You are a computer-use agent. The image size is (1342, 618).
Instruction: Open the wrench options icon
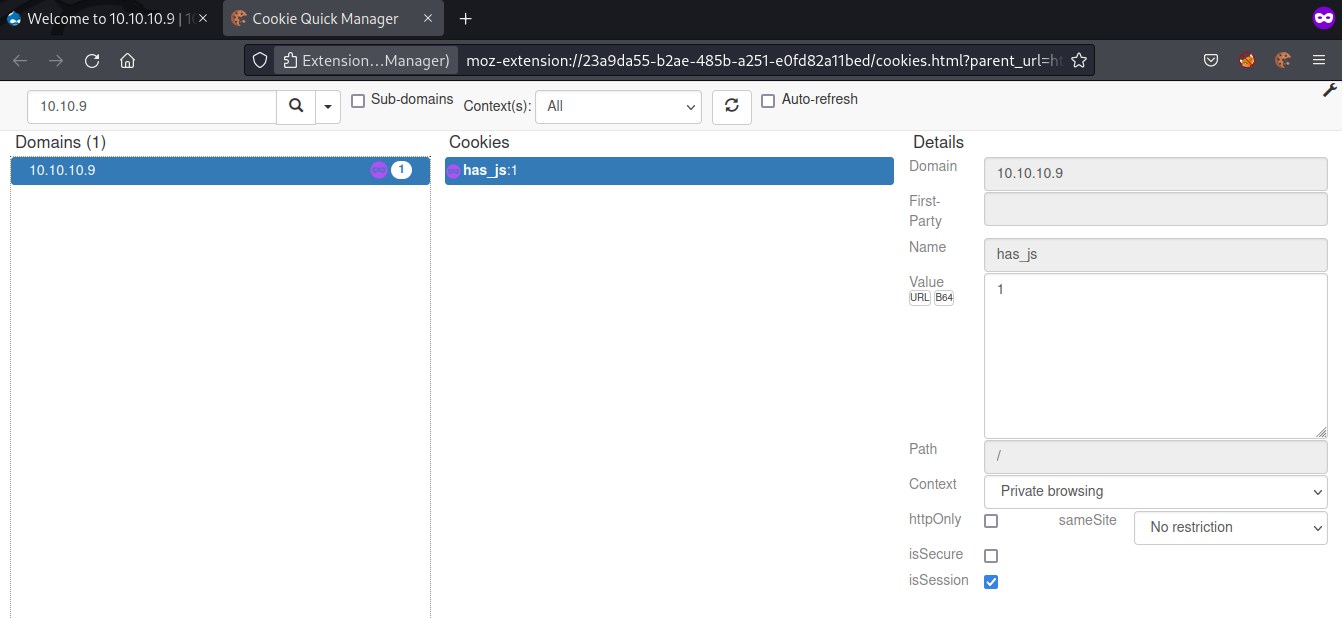[x=1329, y=90]
